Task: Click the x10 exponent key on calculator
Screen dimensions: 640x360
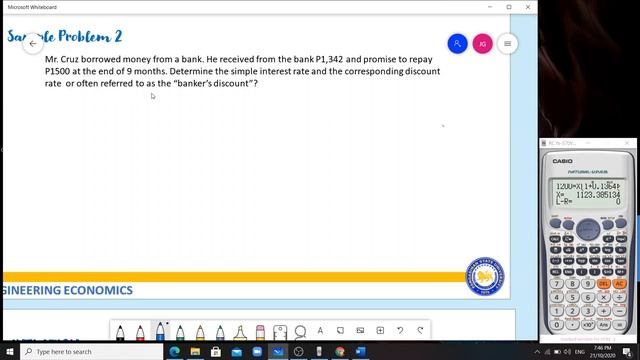Action: click(588, 325)
